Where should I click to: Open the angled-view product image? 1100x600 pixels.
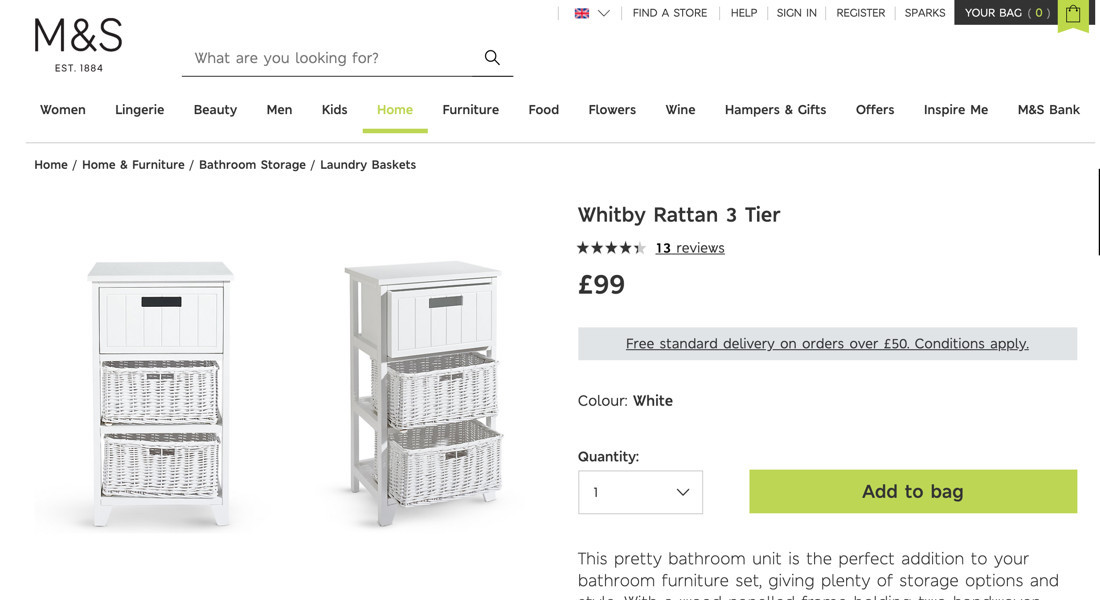click(424, 393)
